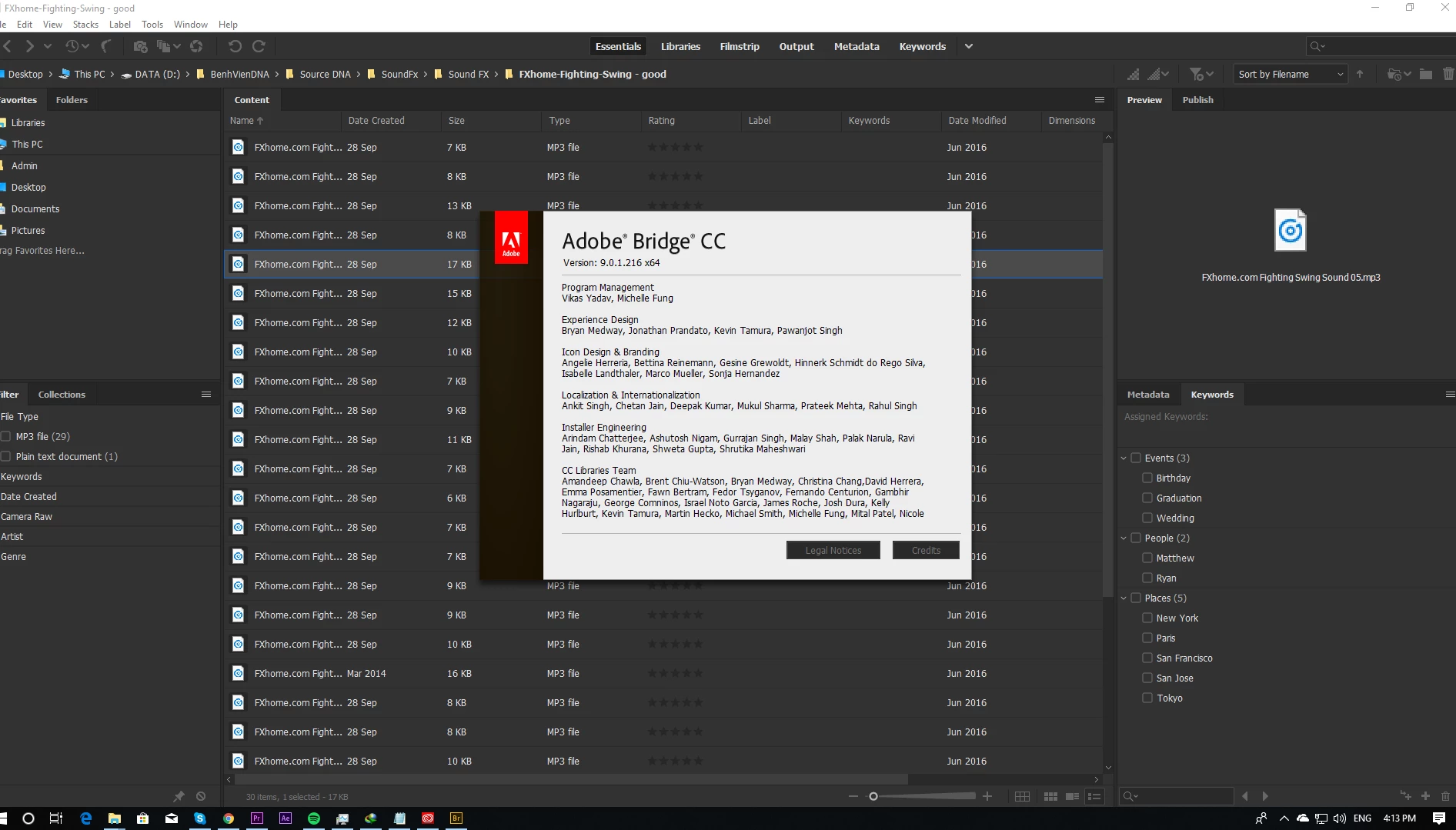Click Credits button
The image size is (1456, 830).
click(x=926, y=550)
